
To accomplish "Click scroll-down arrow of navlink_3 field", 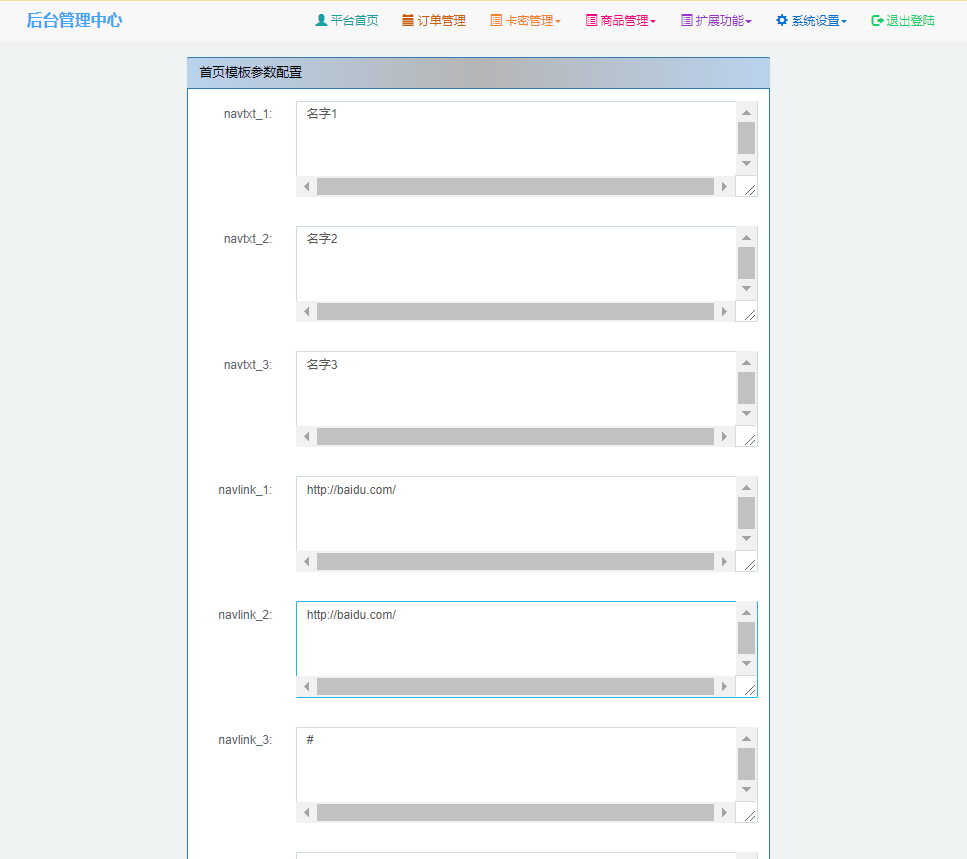I will [x=746, y=790].
